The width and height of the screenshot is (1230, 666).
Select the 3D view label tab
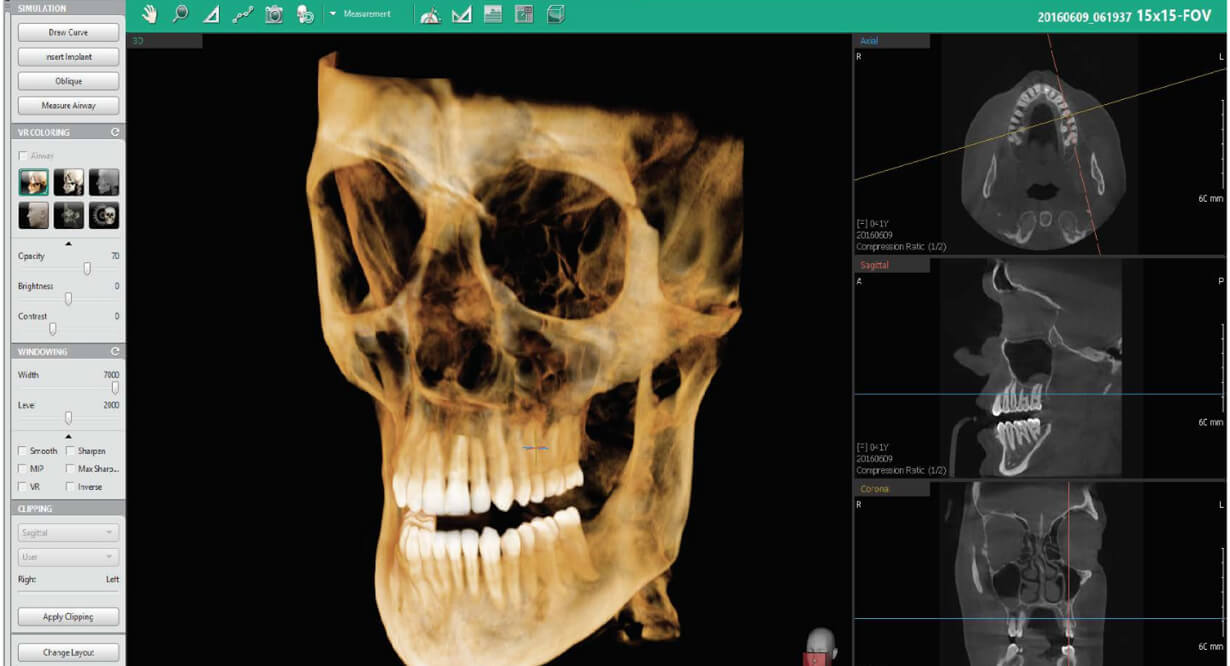tap(165, 41)
